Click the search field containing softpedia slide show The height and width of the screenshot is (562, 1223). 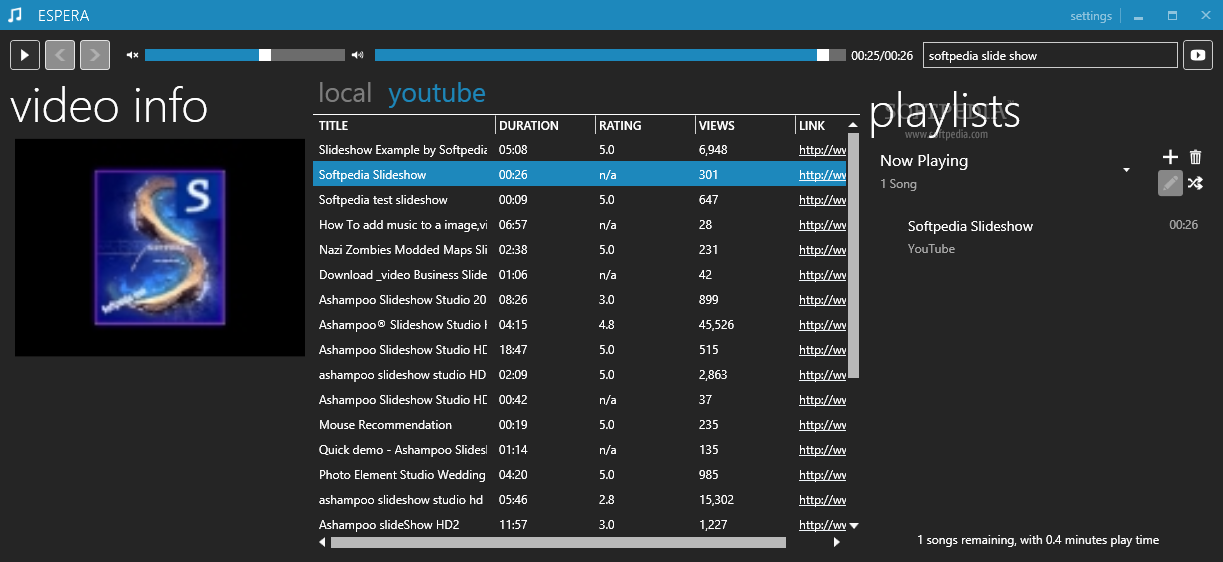click(1050, 56)
